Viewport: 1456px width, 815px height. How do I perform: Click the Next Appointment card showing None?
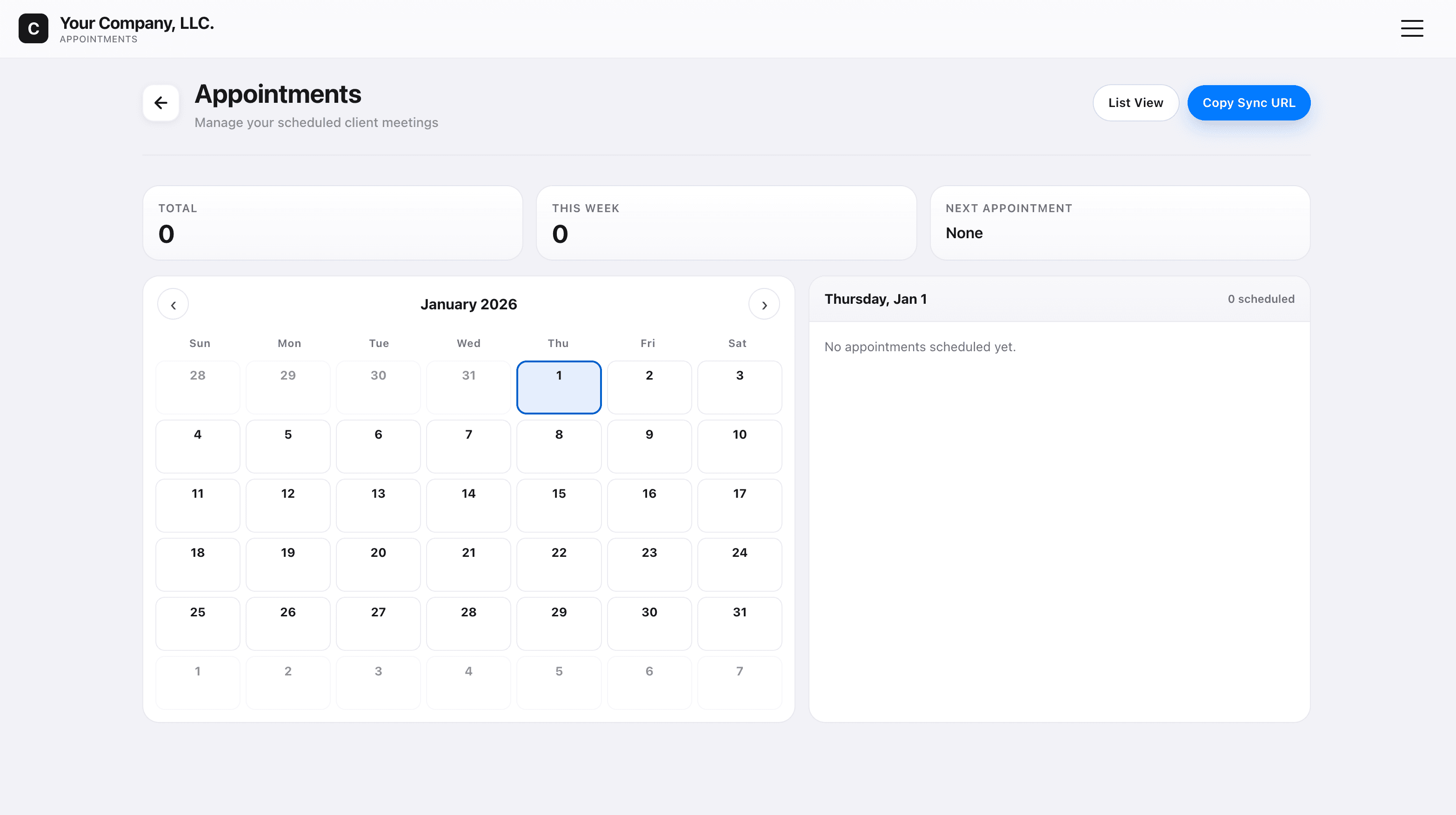click(x=1120, y=223)
